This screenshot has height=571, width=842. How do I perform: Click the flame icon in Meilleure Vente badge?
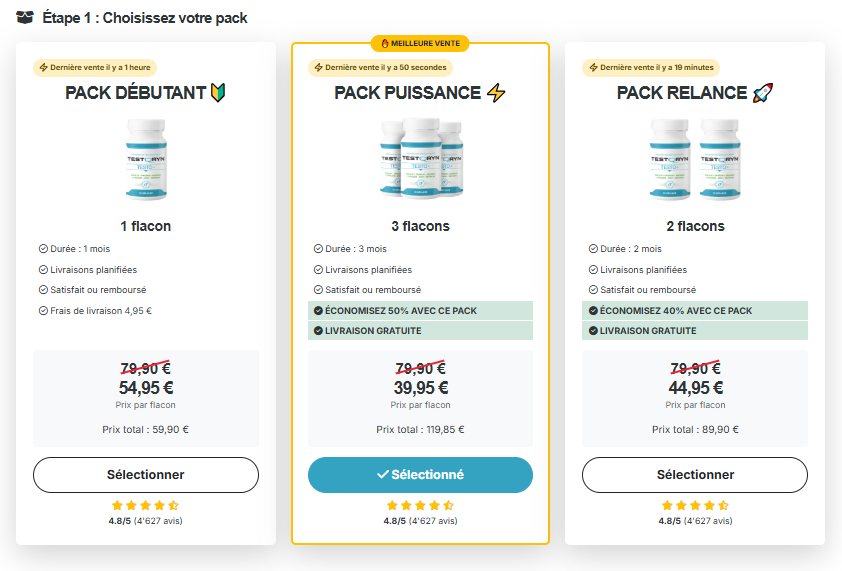coord(384,44)
